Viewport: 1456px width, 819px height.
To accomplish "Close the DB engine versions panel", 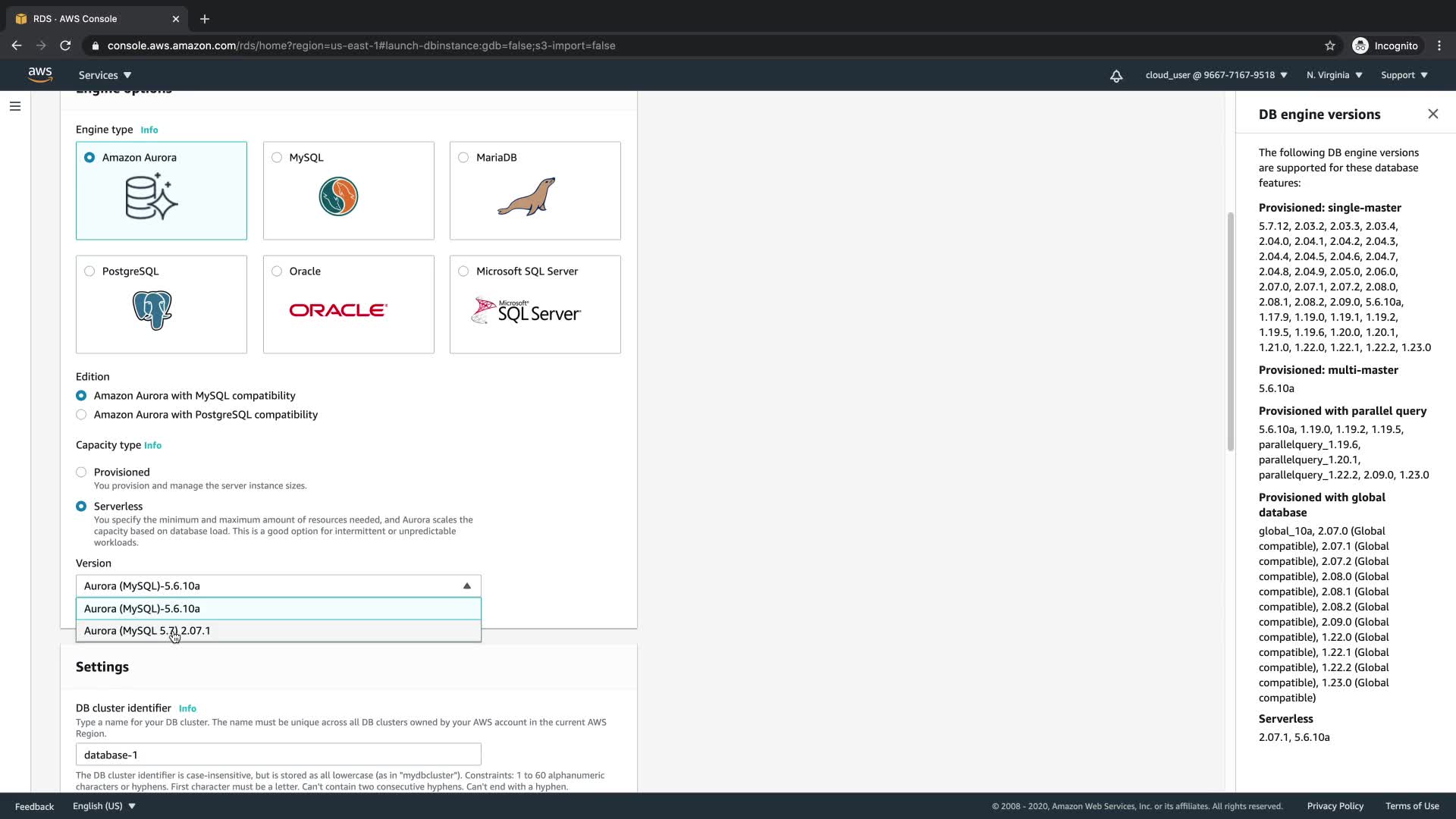I will click(1432, 114).
